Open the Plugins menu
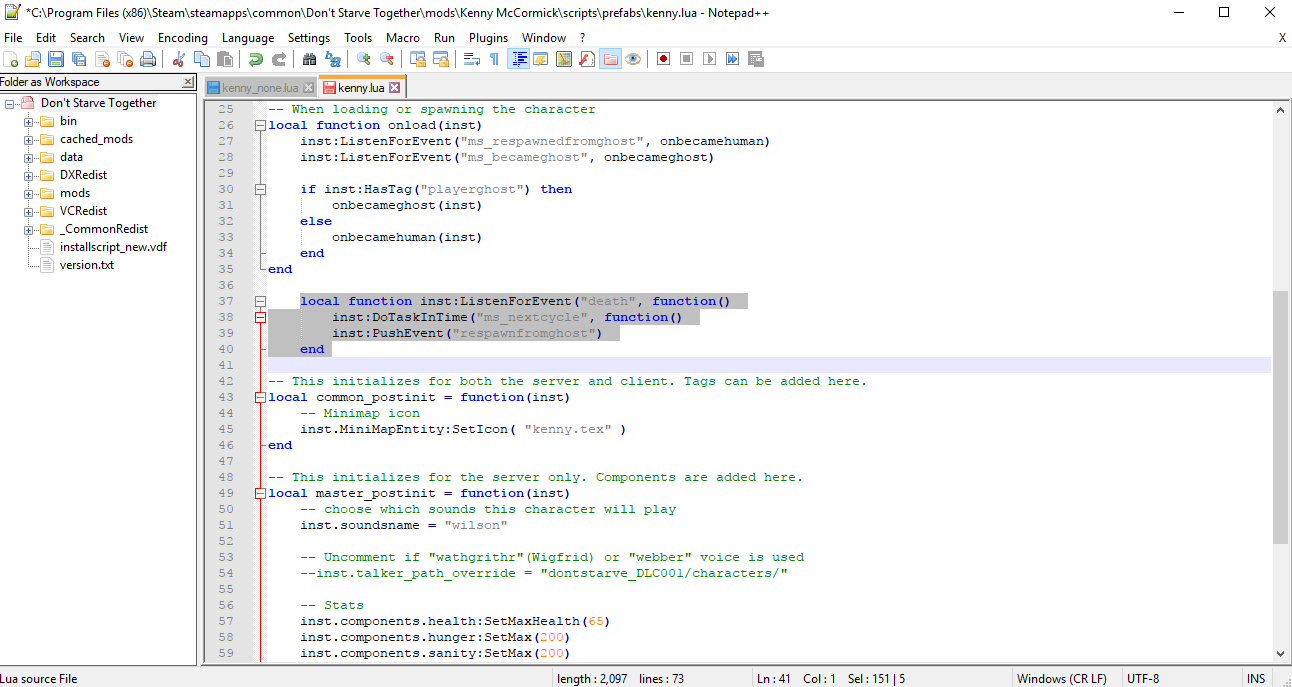 tap(488, 37)
